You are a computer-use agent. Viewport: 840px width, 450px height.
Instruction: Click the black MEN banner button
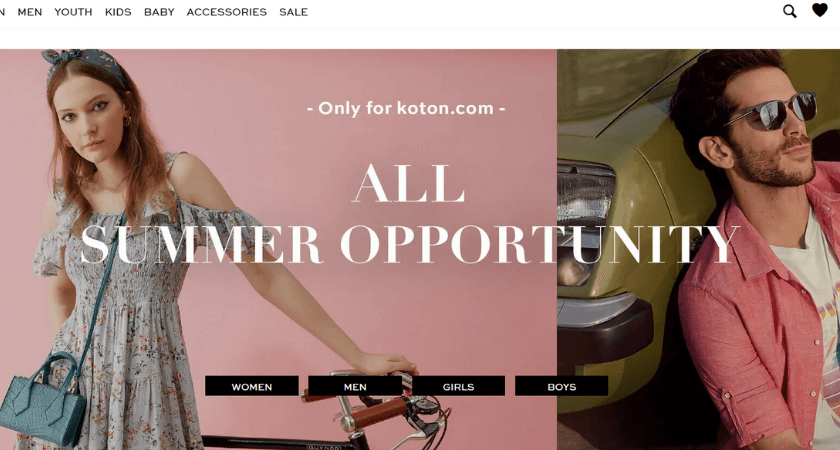(x=355, y=386)
